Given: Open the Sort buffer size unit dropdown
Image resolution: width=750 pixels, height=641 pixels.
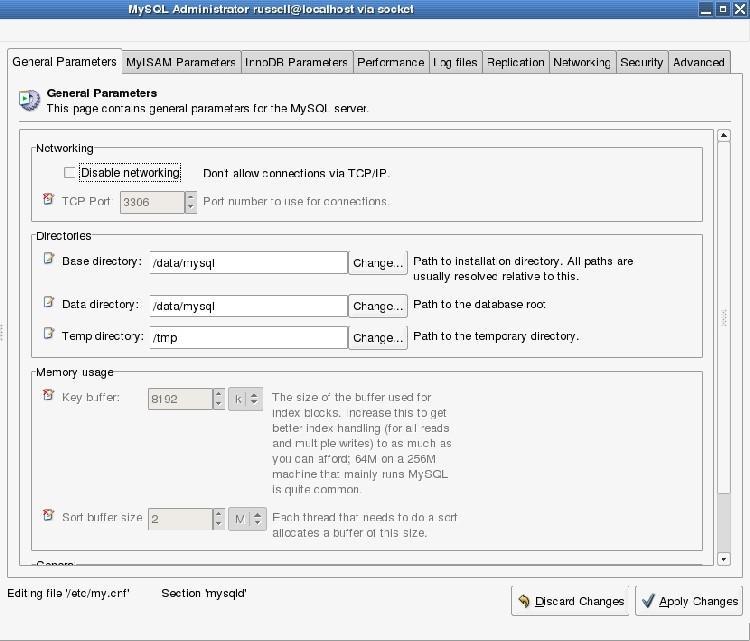Looking at the screenshot, I should pyautogui.click(x=245, y=519).
